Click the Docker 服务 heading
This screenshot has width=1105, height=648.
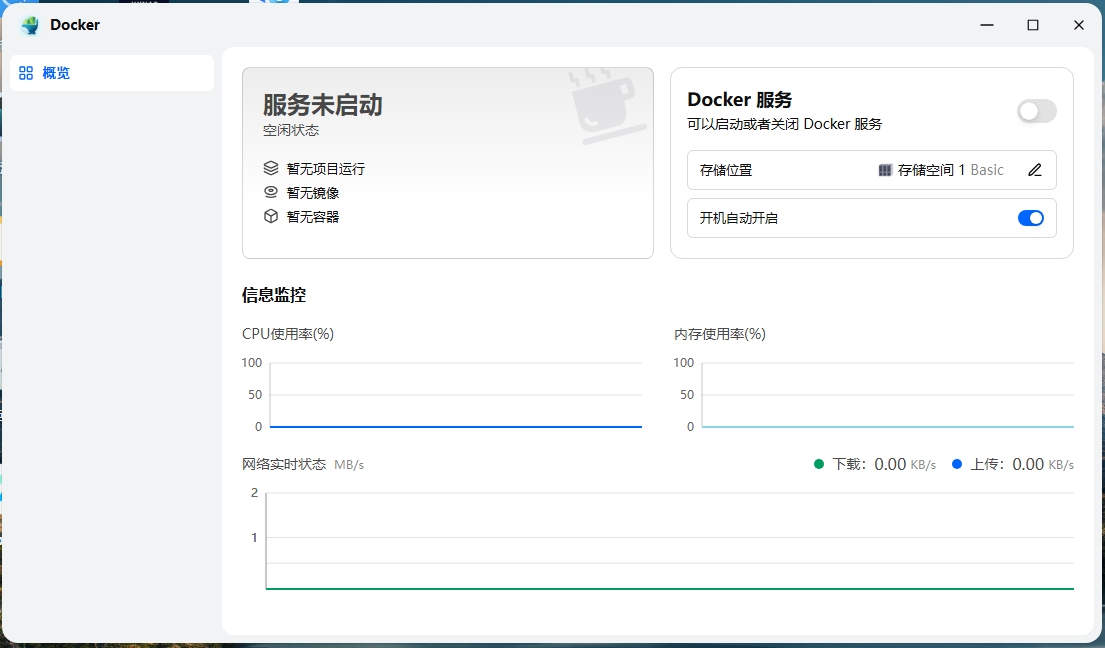[x=739, y=100]
